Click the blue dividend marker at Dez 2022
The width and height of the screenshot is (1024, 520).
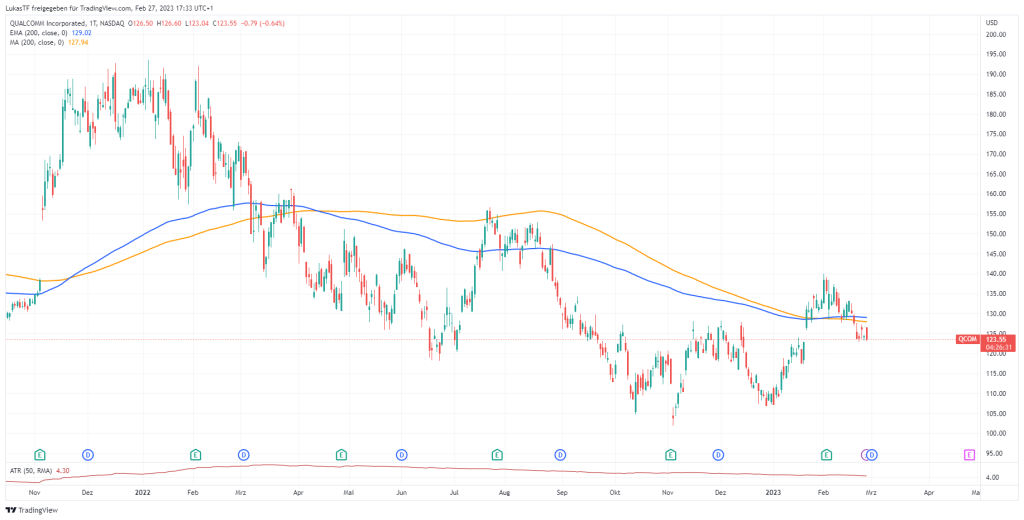click(x=718, y=455)
